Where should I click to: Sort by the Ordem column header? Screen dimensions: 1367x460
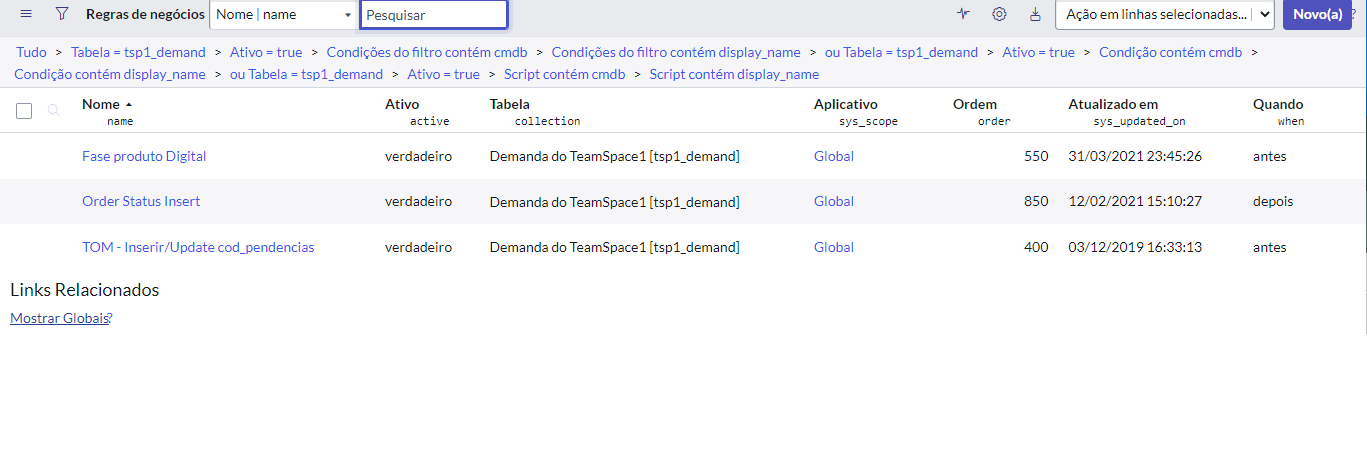(975, 104)
